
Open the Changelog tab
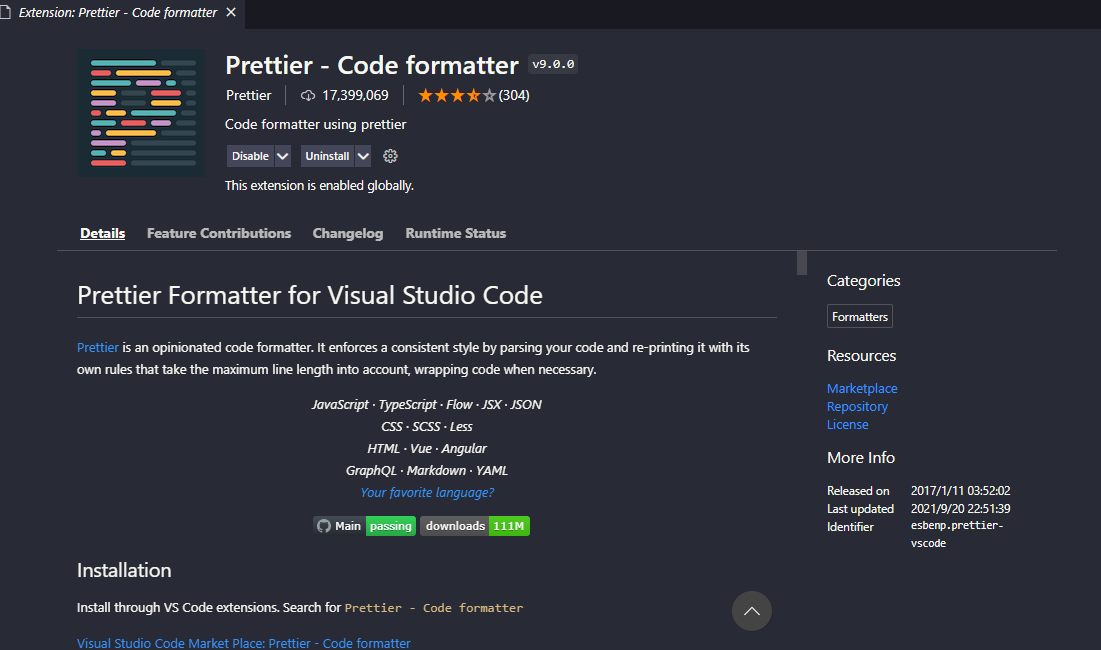pyautogui.click(x=348, y=233)
